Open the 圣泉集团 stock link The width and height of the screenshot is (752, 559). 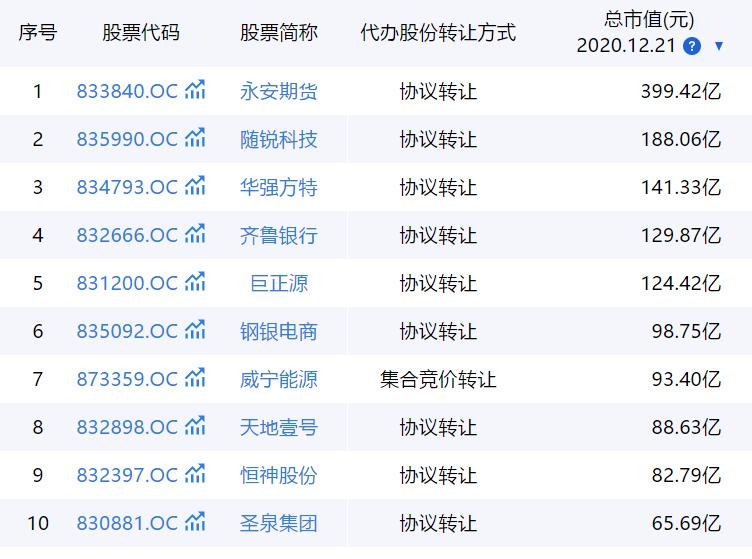[279, 523]
